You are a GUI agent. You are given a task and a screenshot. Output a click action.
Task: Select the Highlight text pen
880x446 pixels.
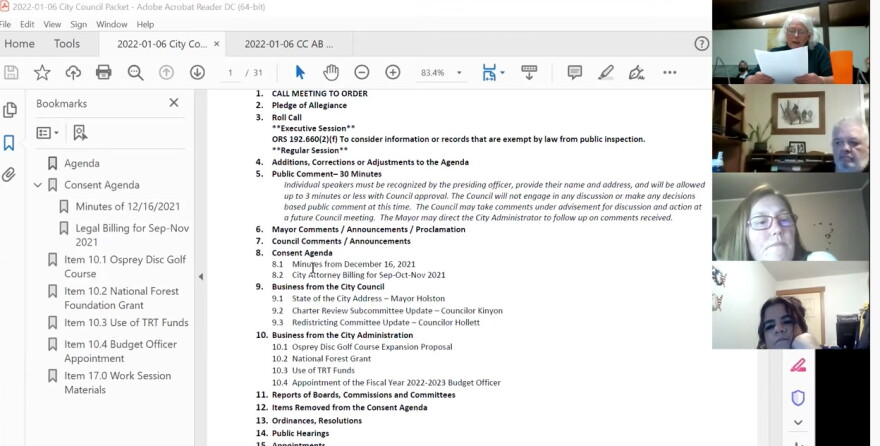click(x=606, y=72)
